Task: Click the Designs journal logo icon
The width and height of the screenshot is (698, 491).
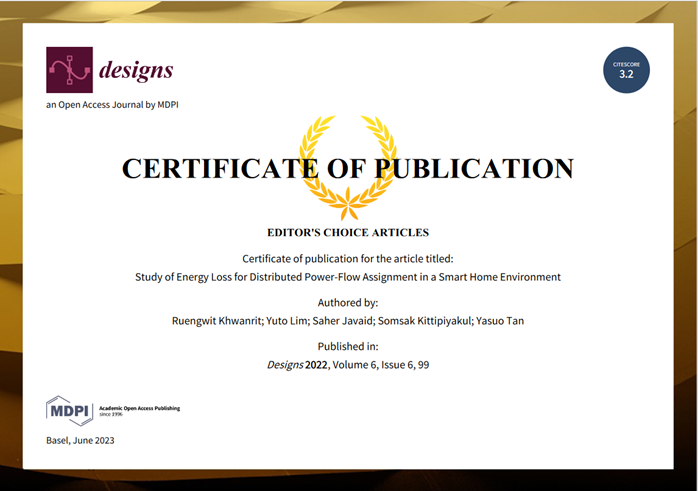Action: point(69,70)
